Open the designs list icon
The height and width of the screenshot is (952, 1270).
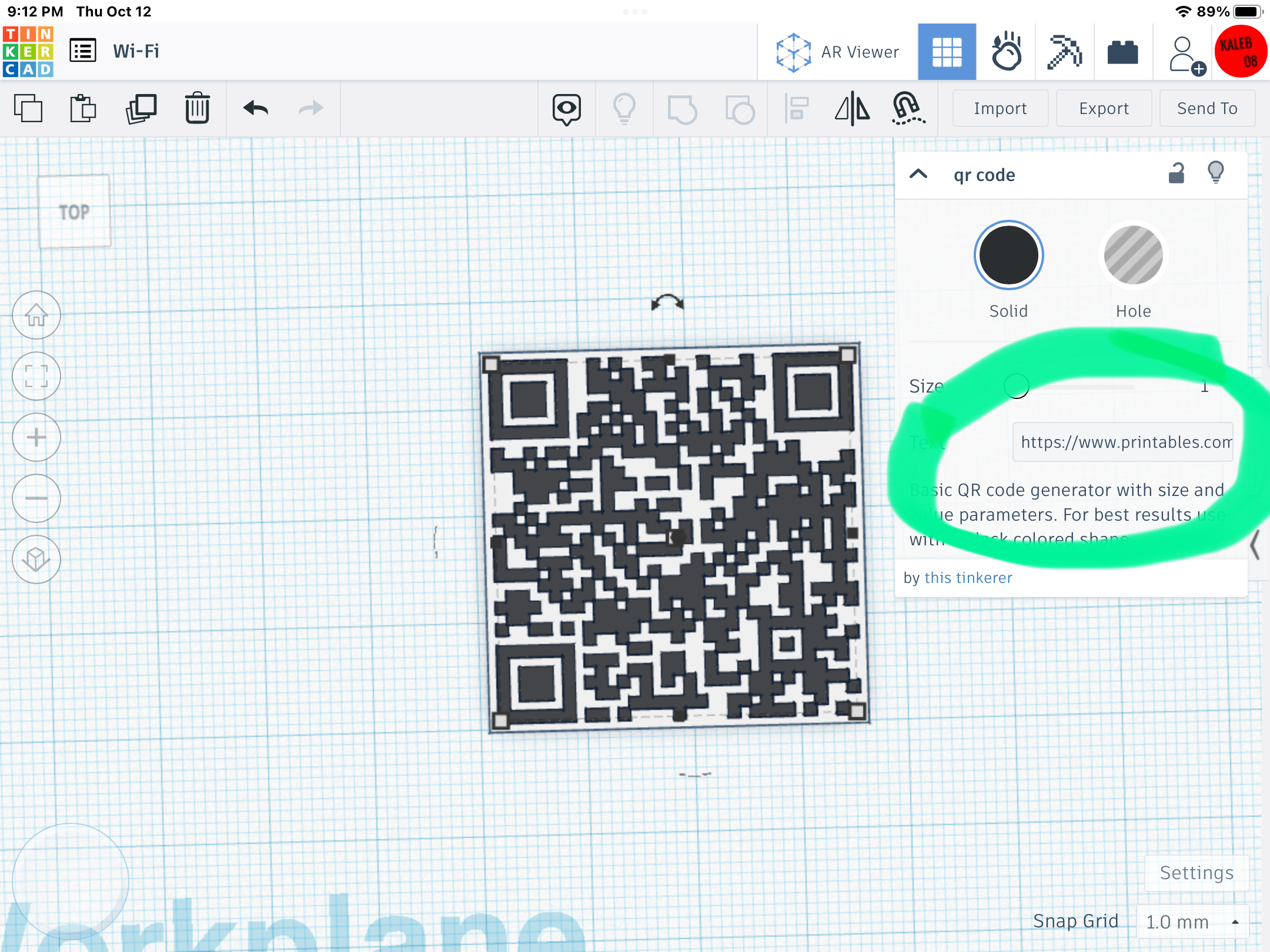tap(83, 51)
